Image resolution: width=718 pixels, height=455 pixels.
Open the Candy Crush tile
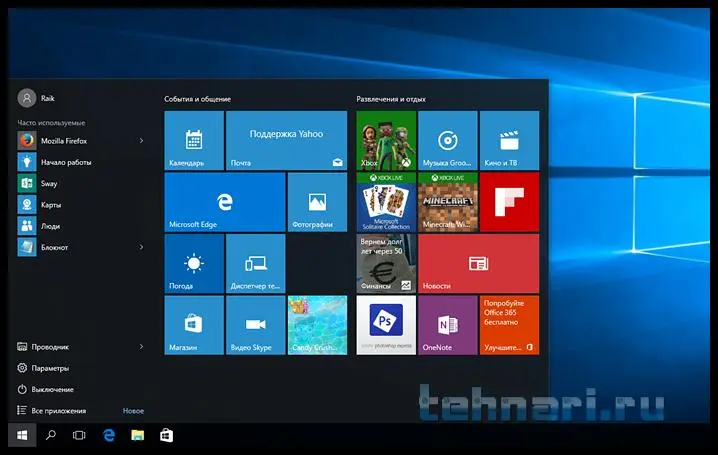tap(317, 325)
